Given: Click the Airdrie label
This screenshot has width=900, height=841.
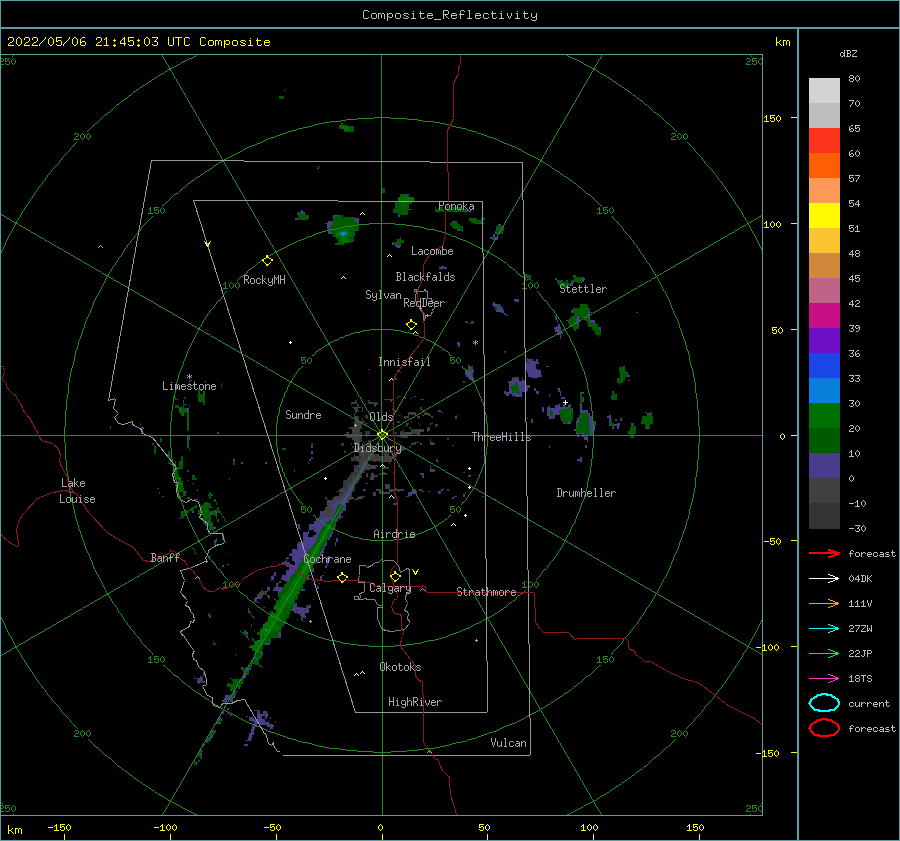Looking at the screenshot, I should tap(394, 534).
